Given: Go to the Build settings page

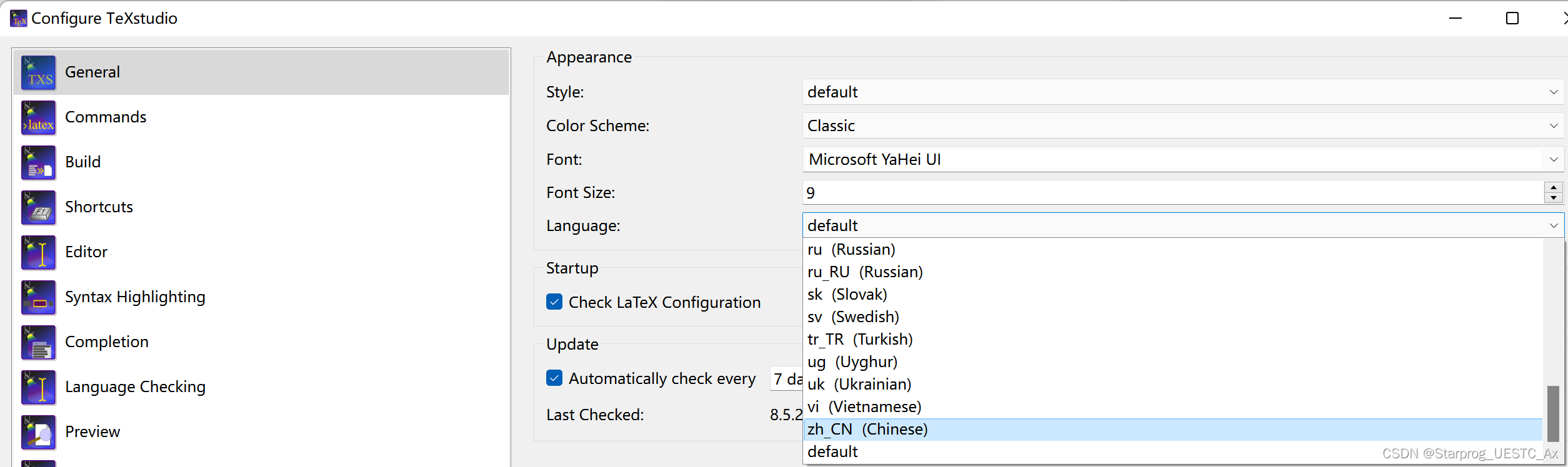Looking at the screenshot, I should pos(261,162).
